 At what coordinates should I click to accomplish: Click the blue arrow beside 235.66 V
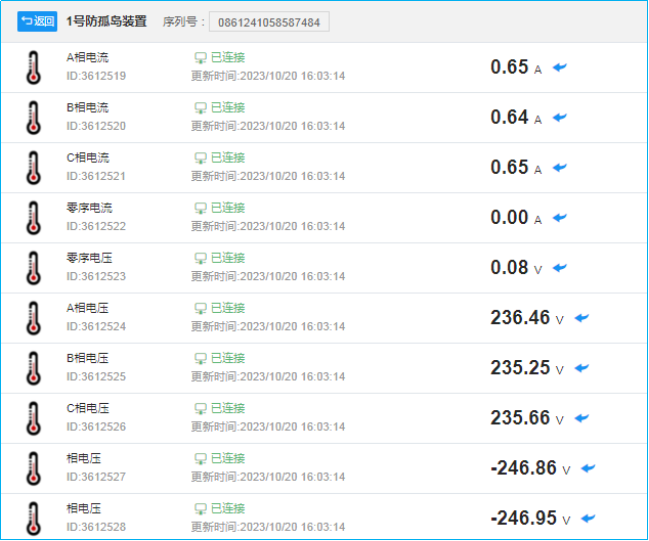coord(582,418)
